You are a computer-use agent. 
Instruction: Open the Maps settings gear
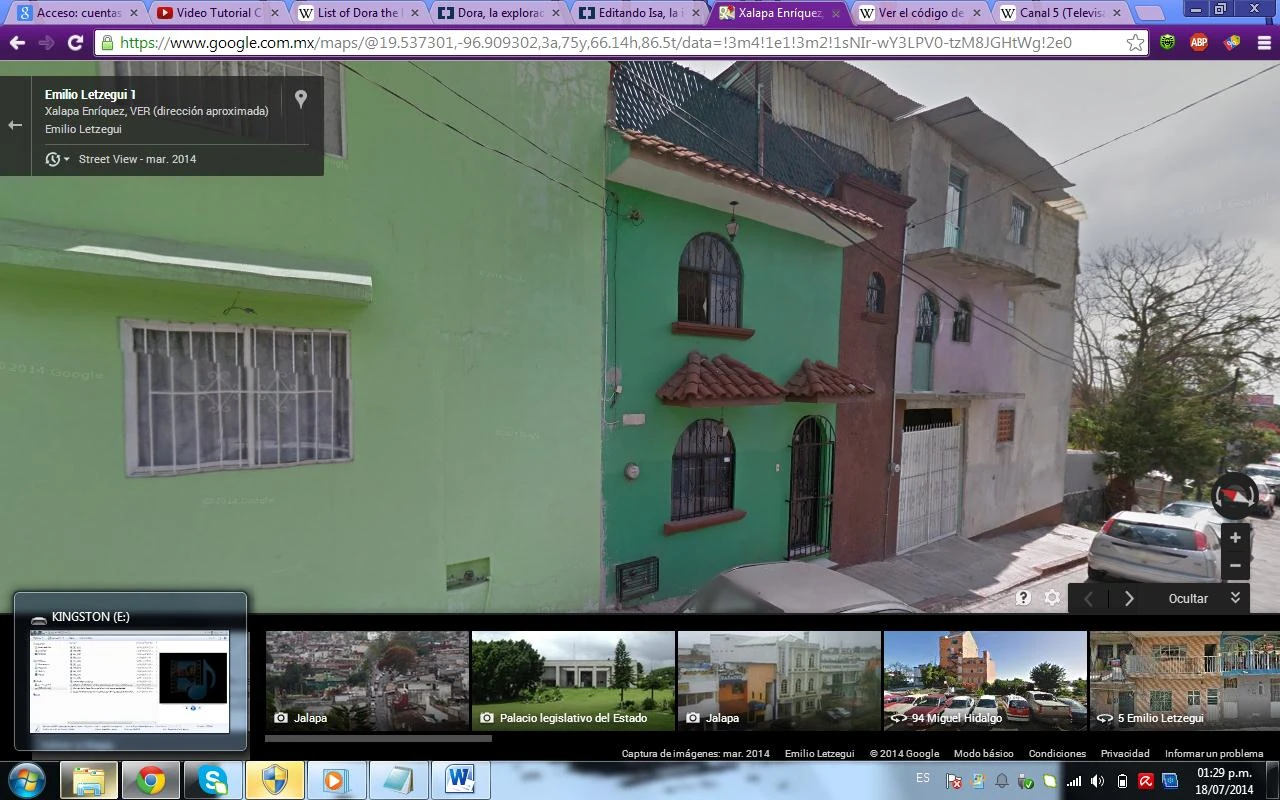[1052, 598]
